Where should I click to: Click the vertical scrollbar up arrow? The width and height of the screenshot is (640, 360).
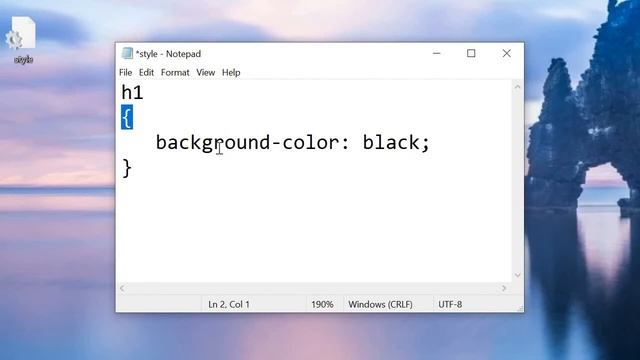click(518, 87)
